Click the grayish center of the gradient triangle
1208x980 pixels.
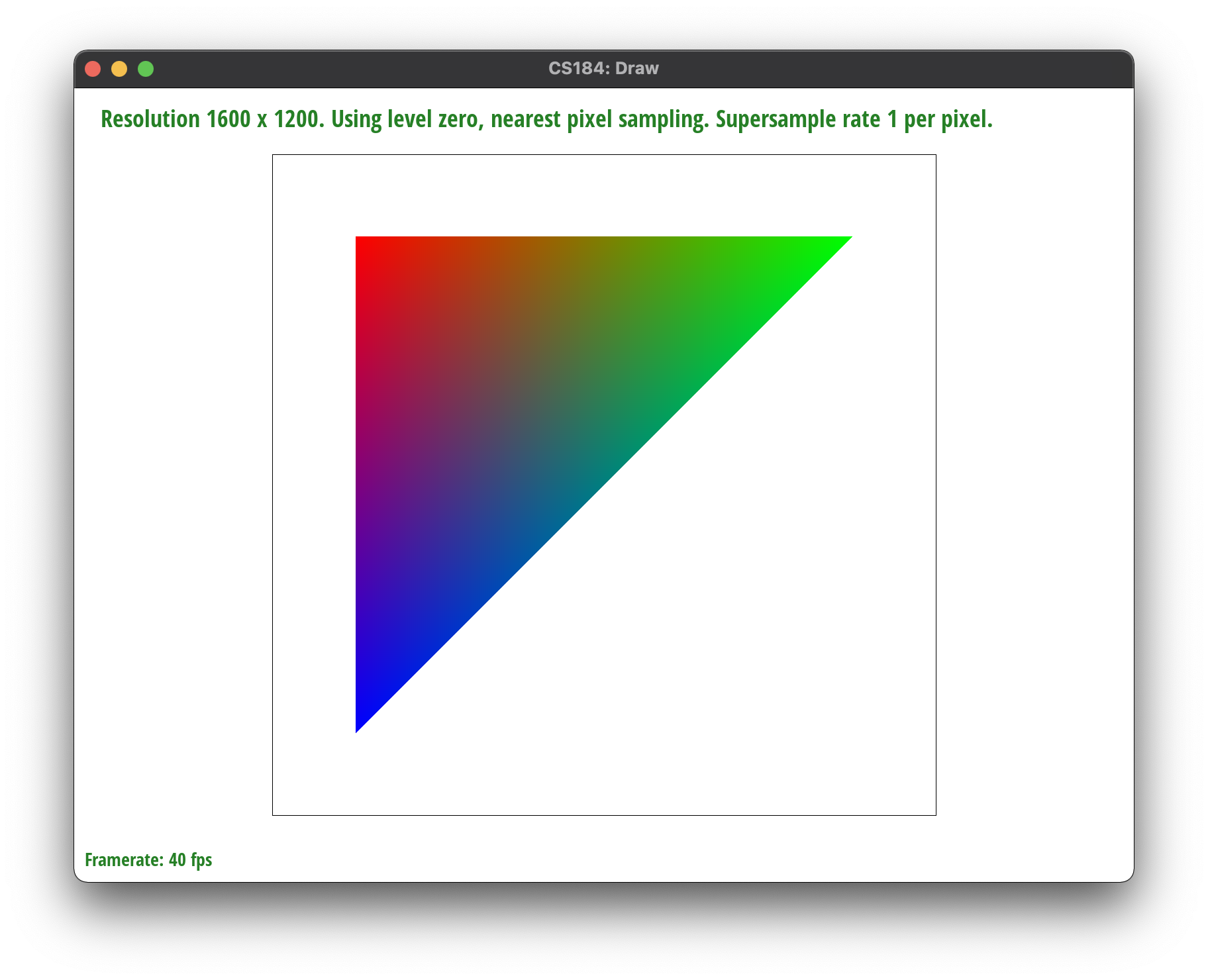[521, 402]
